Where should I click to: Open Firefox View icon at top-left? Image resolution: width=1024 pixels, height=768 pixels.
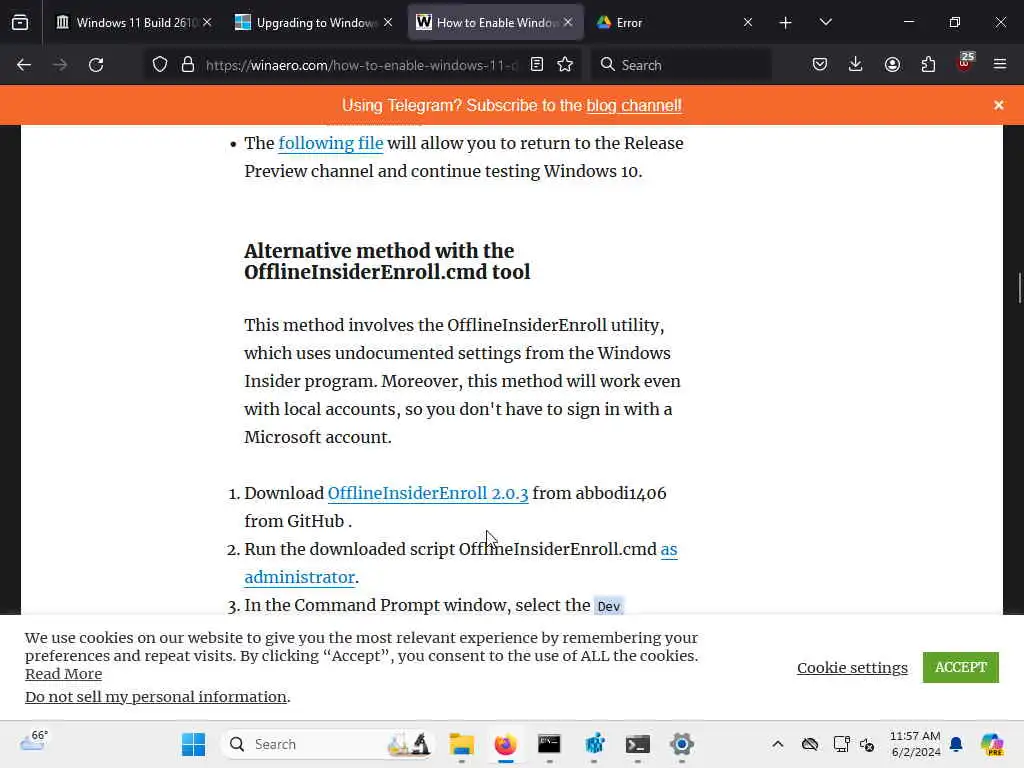tap(20, 22)
